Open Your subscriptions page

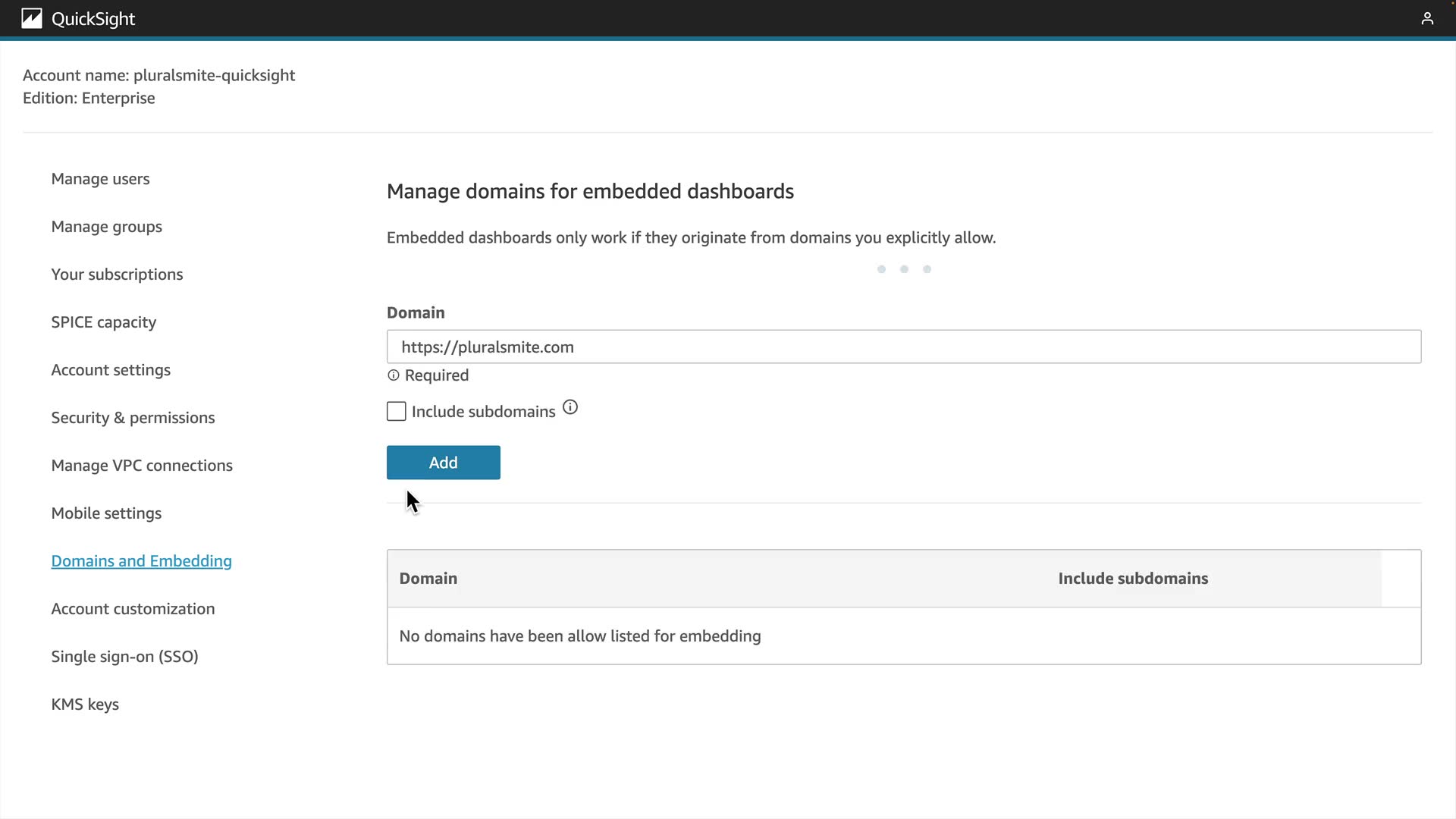click(117, 275)
